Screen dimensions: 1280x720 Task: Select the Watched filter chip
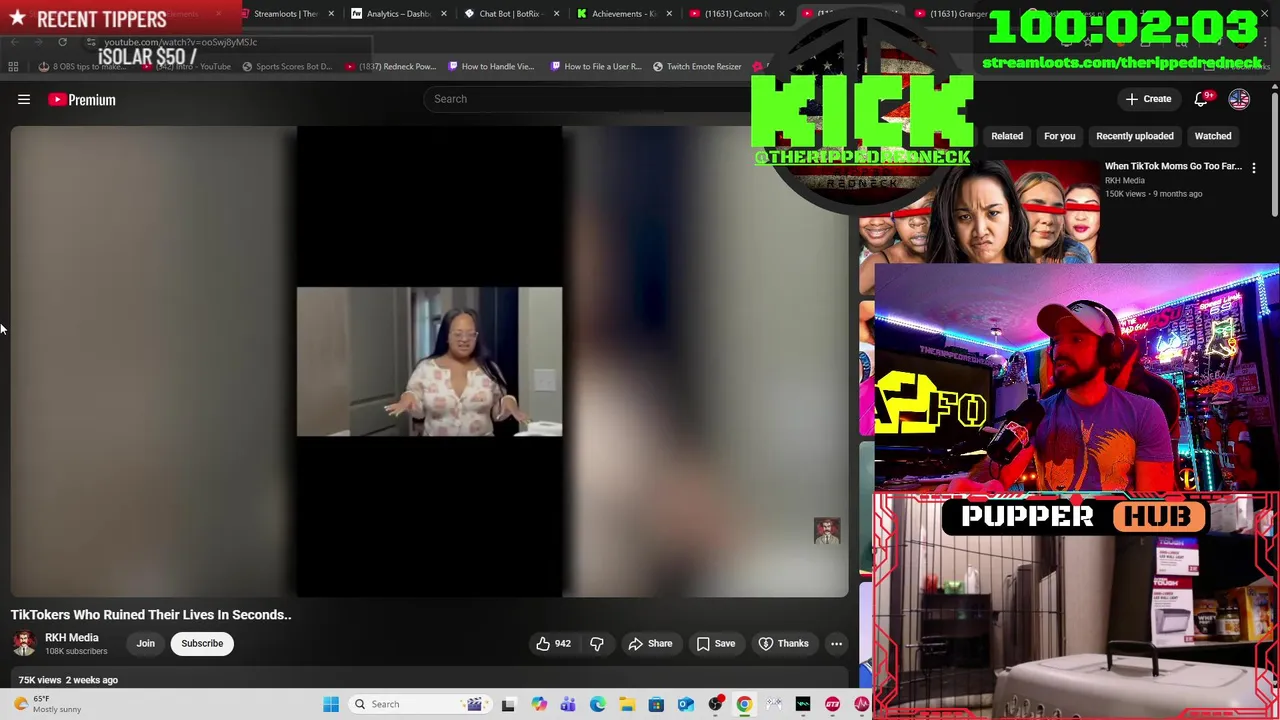1212,136
